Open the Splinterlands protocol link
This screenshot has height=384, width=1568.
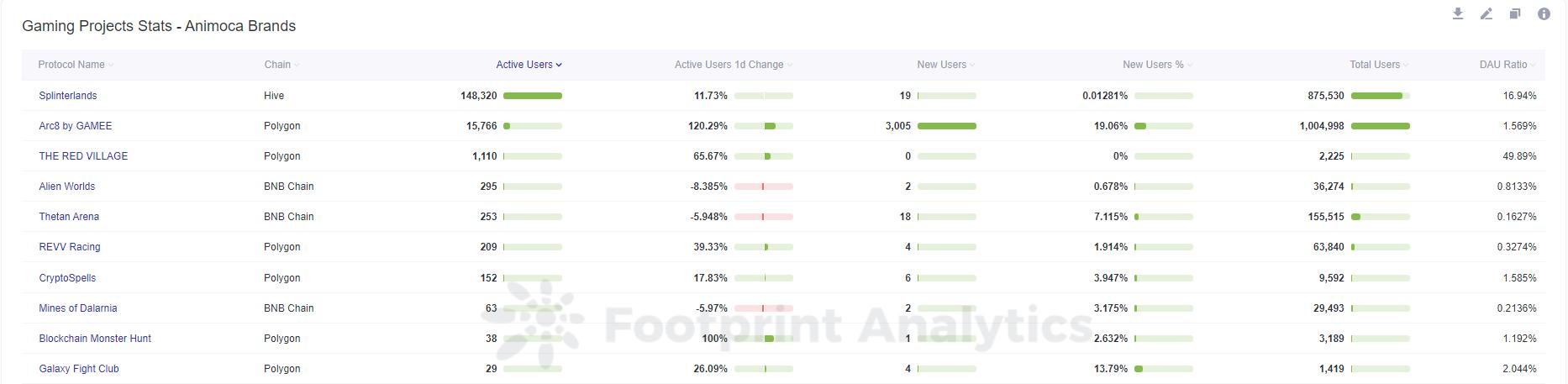coord(68,96)
